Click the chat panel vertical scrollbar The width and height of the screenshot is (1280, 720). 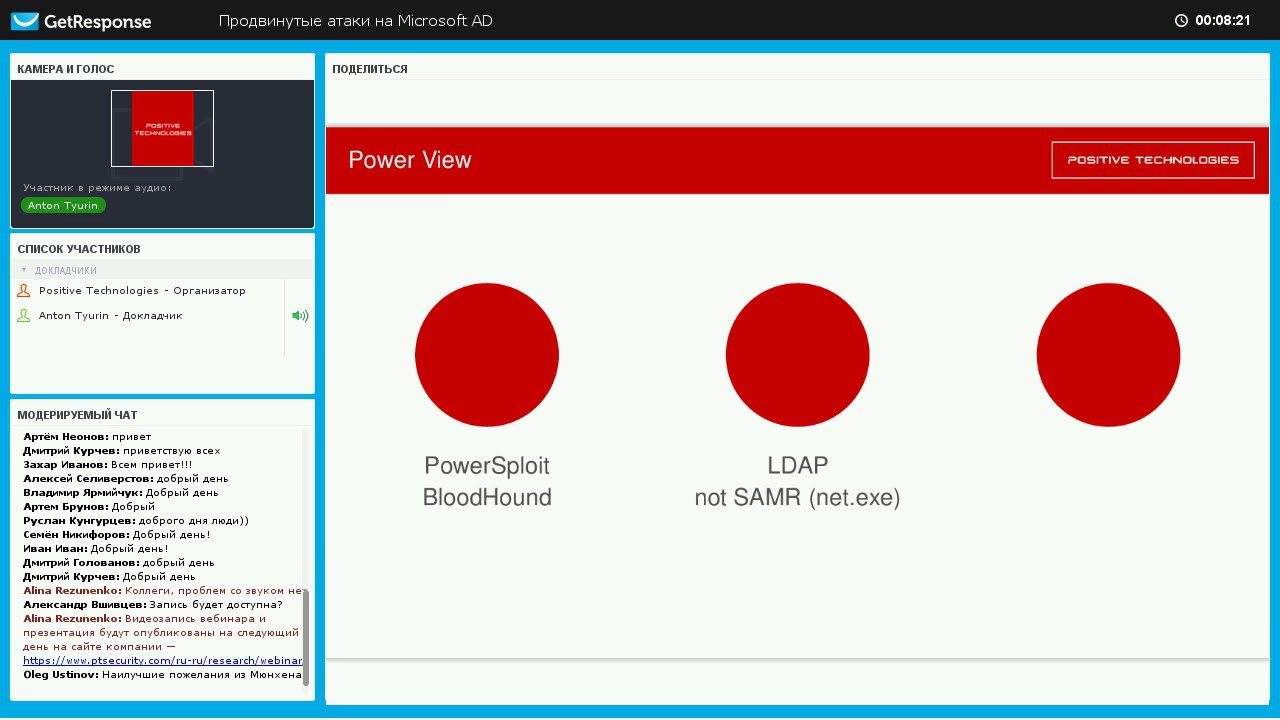pyautogui.click(x=306, y=637)
